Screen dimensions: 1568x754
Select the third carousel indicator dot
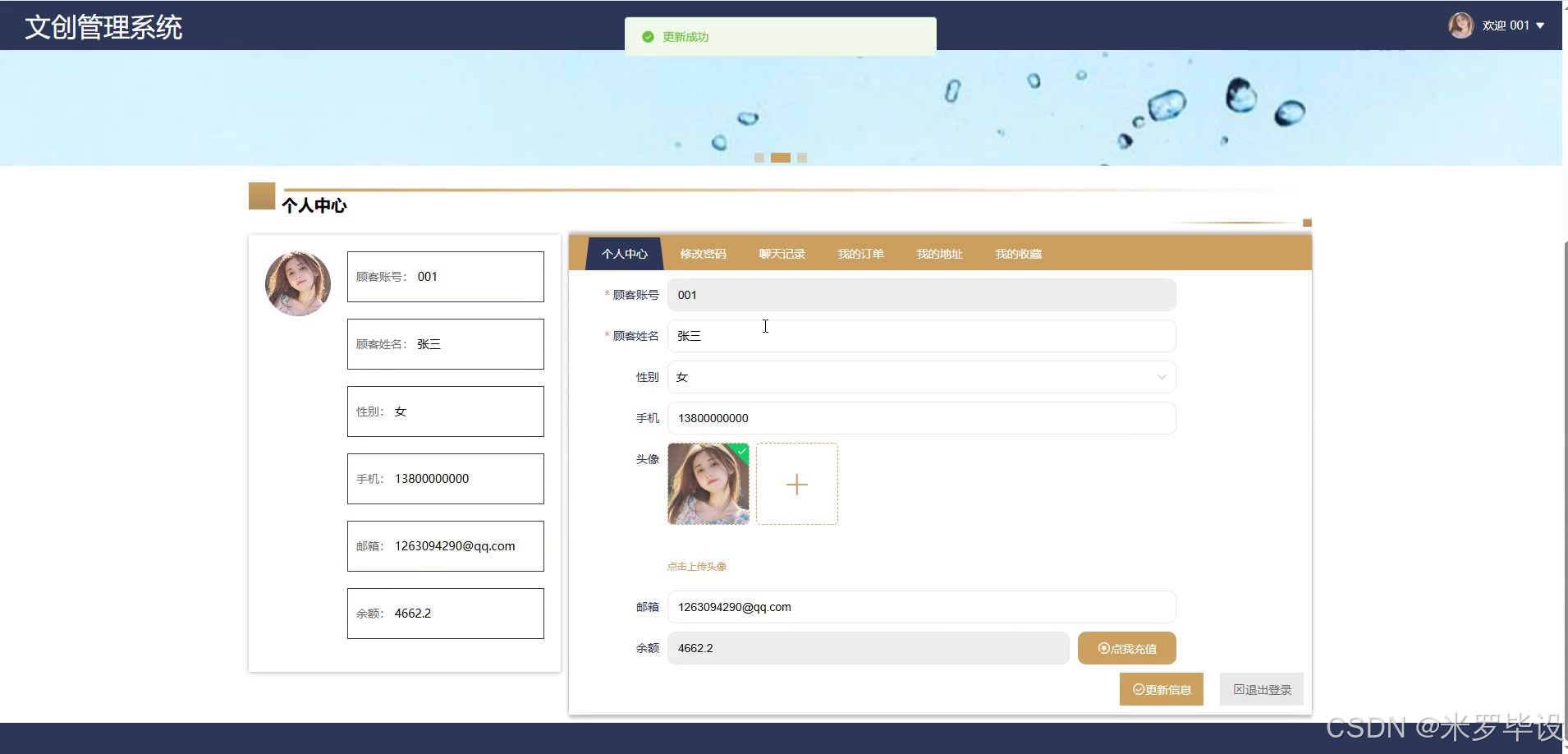802,158
